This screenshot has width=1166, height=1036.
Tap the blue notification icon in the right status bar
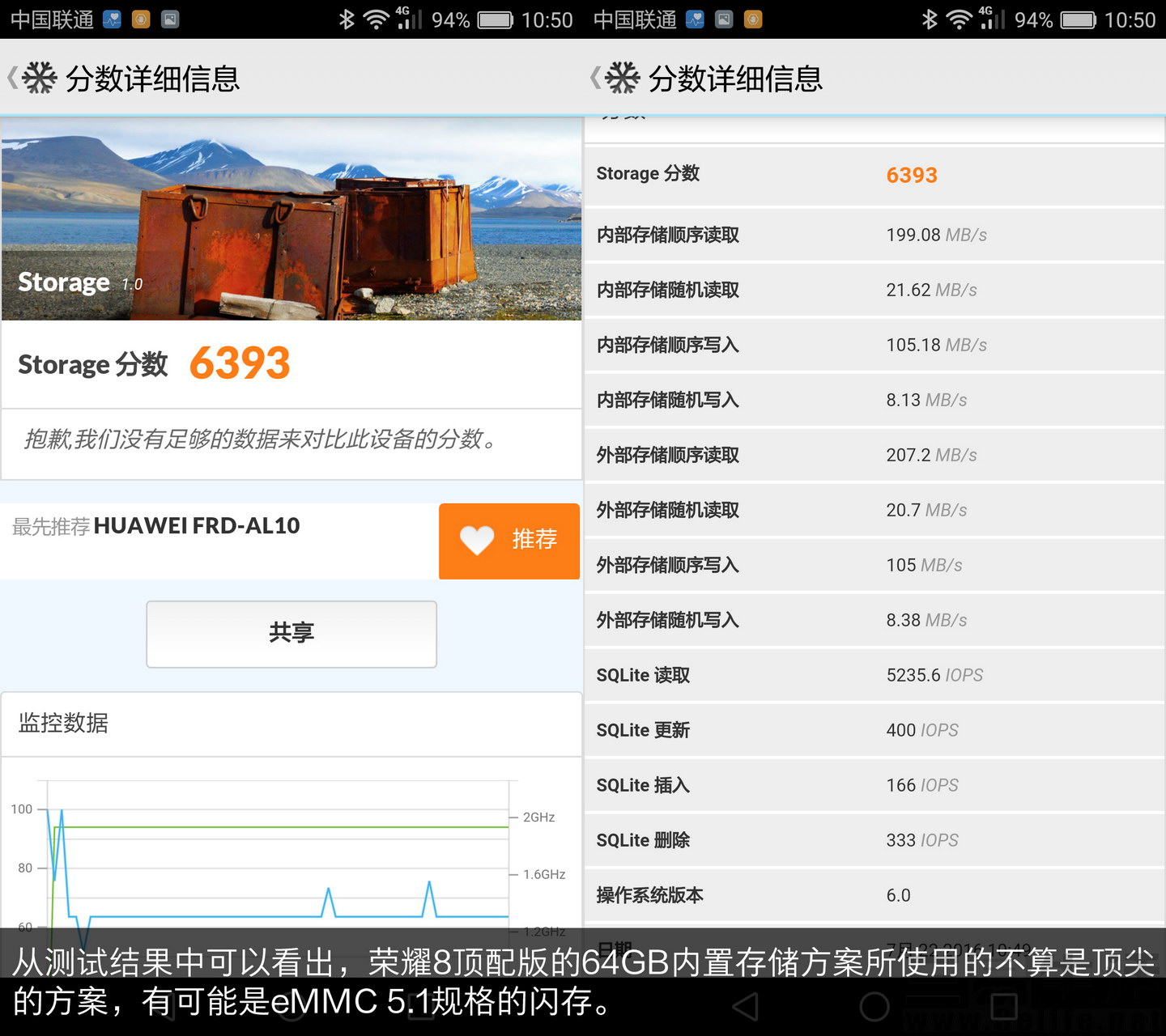(x=695, y=19)
